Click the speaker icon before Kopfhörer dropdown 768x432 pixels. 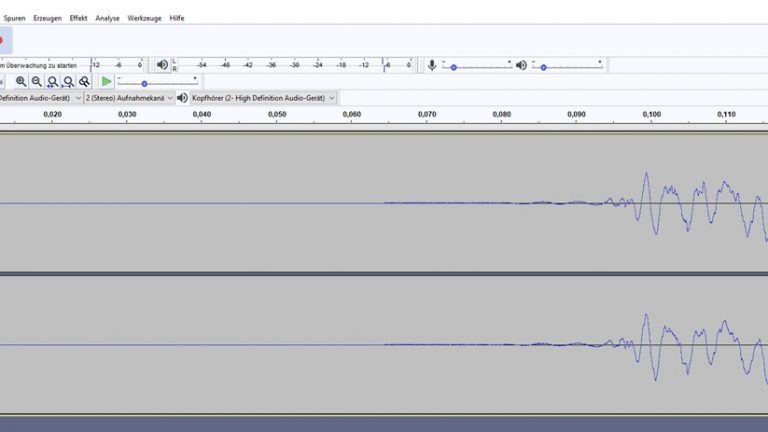pos(182,98)
